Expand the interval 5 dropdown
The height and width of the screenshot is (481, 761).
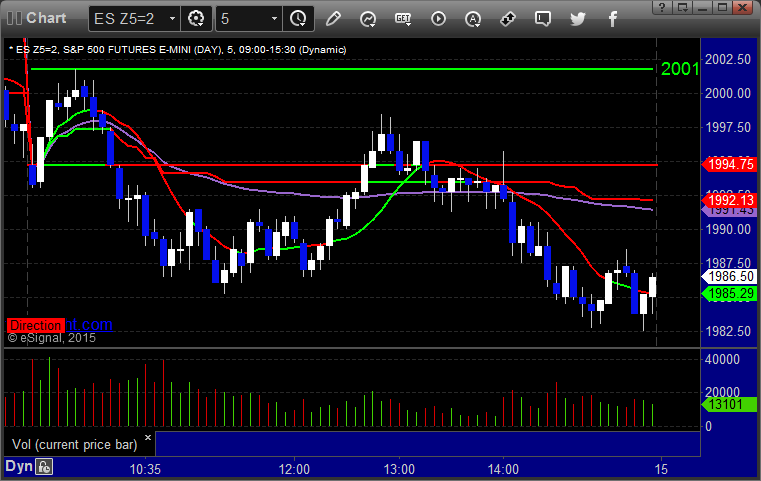coord(274,18)
